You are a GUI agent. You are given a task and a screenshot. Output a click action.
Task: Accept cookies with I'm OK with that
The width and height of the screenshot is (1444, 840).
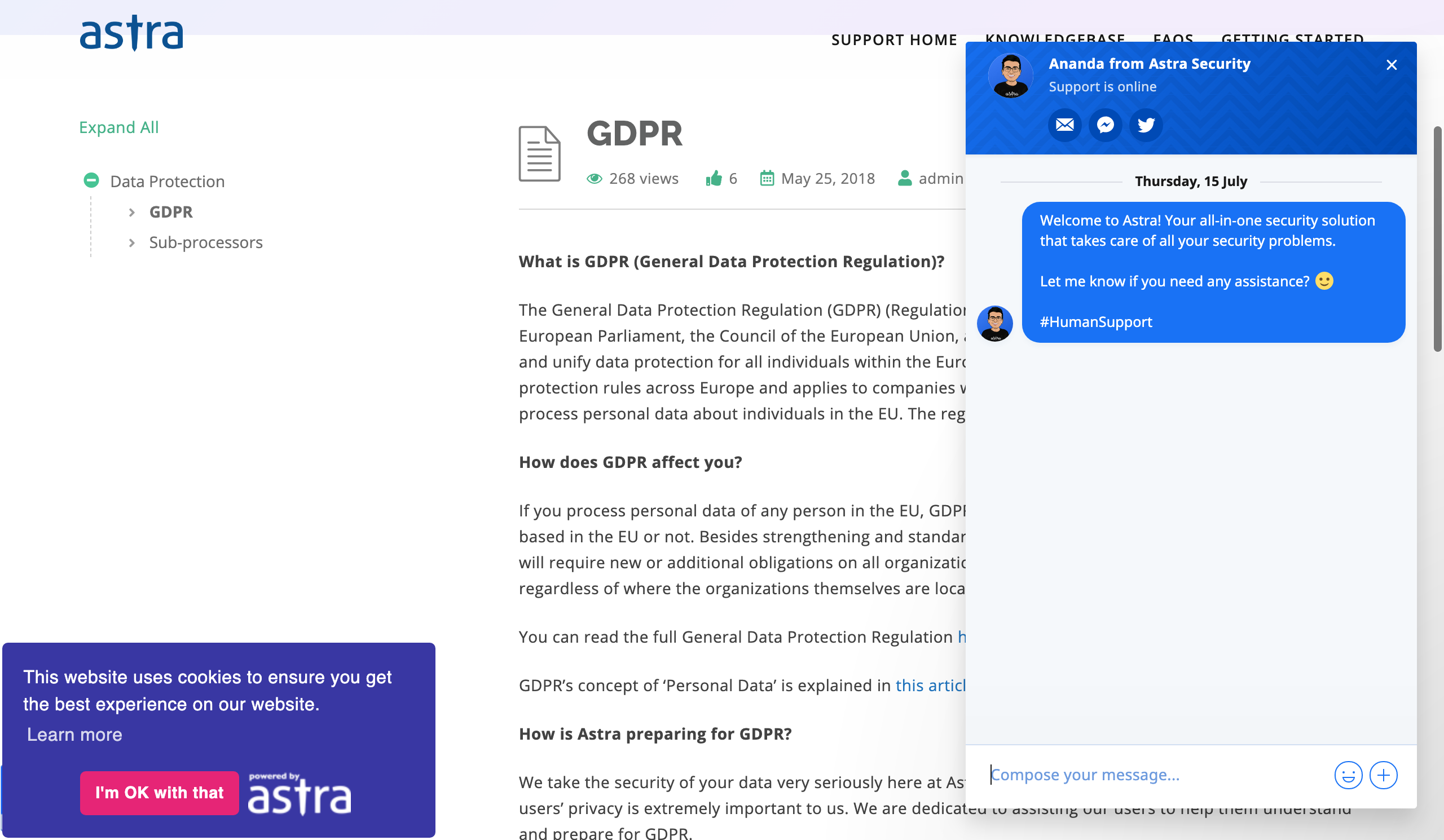(159, 793)
